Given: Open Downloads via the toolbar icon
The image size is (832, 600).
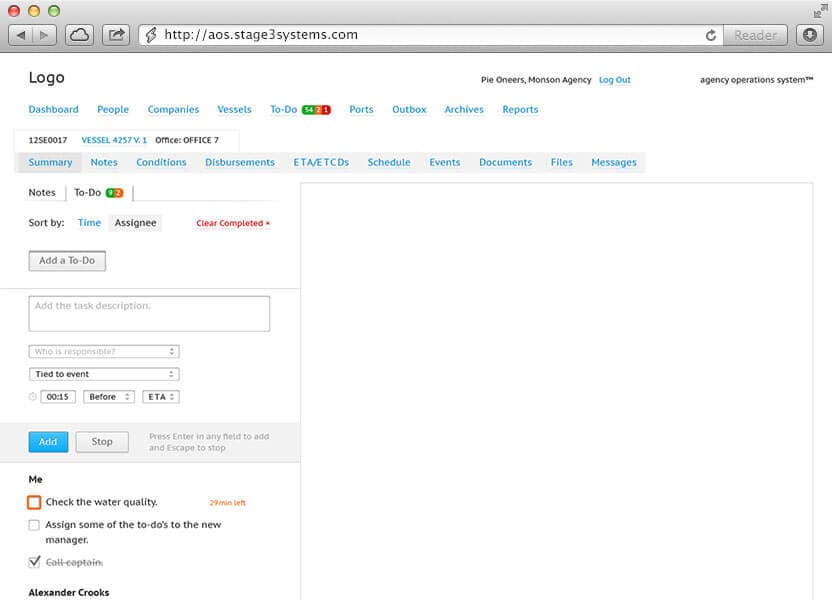Looking at the screenshot, I should tap(808, 34).
